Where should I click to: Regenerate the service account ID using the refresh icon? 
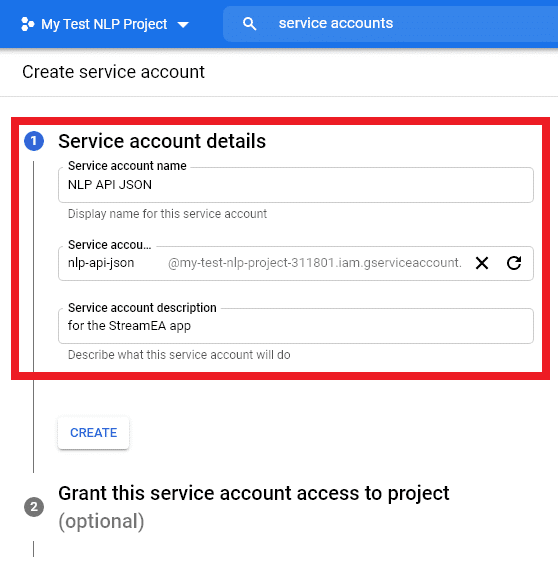514,263
